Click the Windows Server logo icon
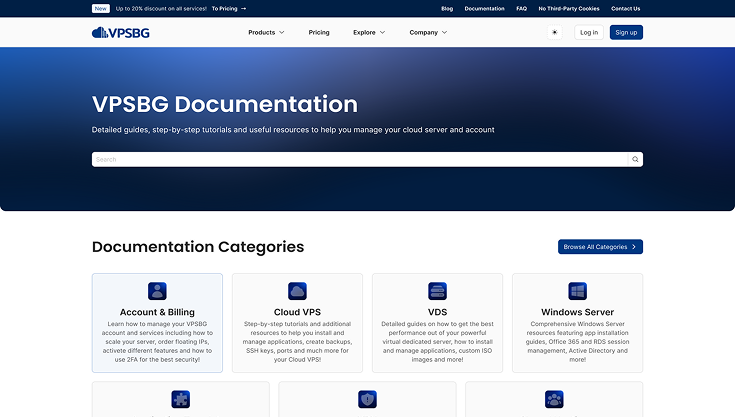 [578, 291]
